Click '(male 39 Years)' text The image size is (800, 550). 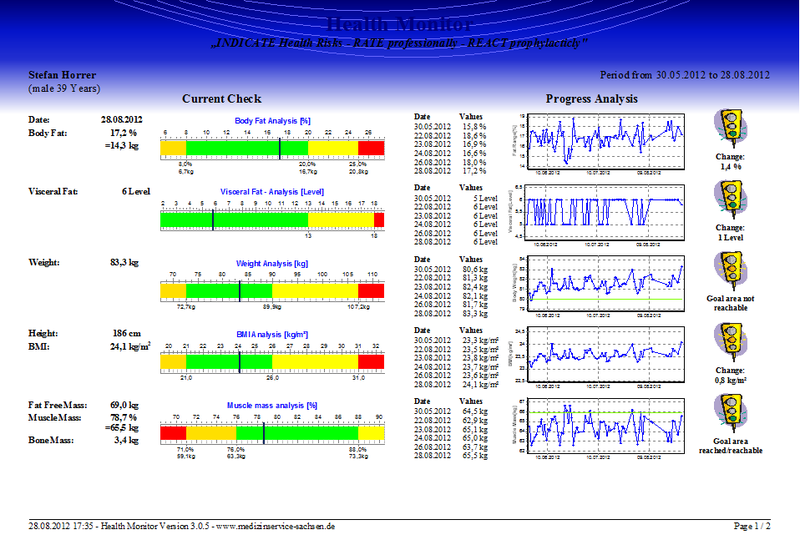[x=64, y=88]
